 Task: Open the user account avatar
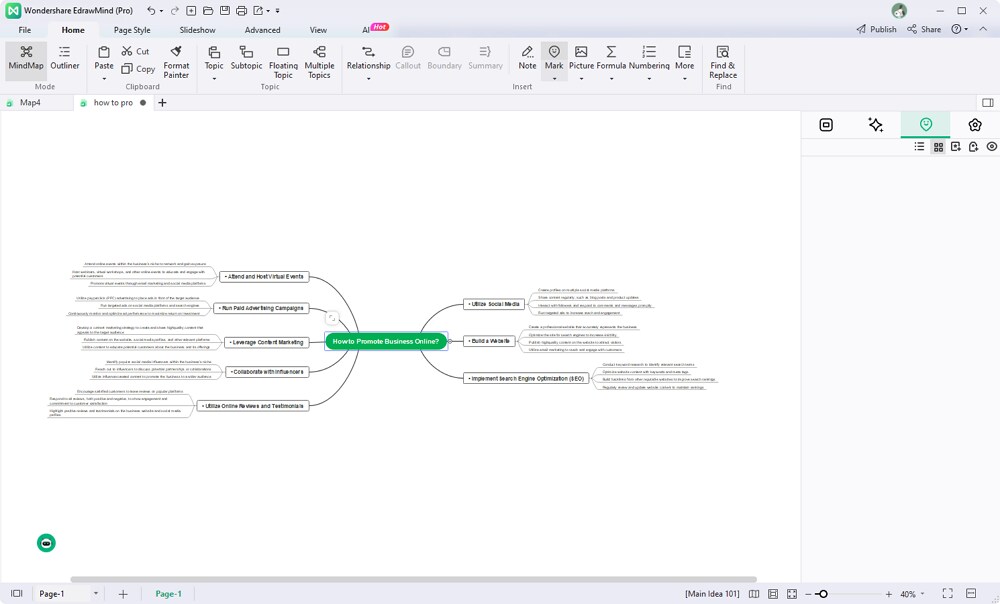coord(899,11)
